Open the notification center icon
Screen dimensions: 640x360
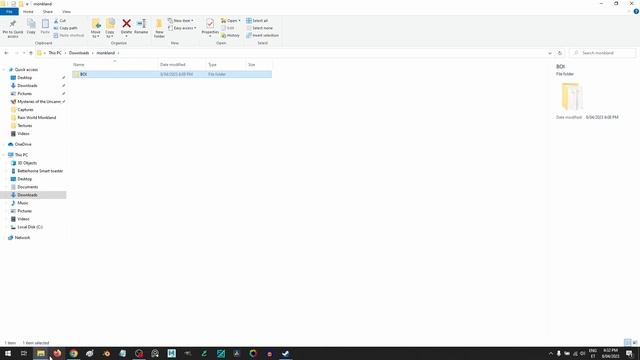[629, 353]
